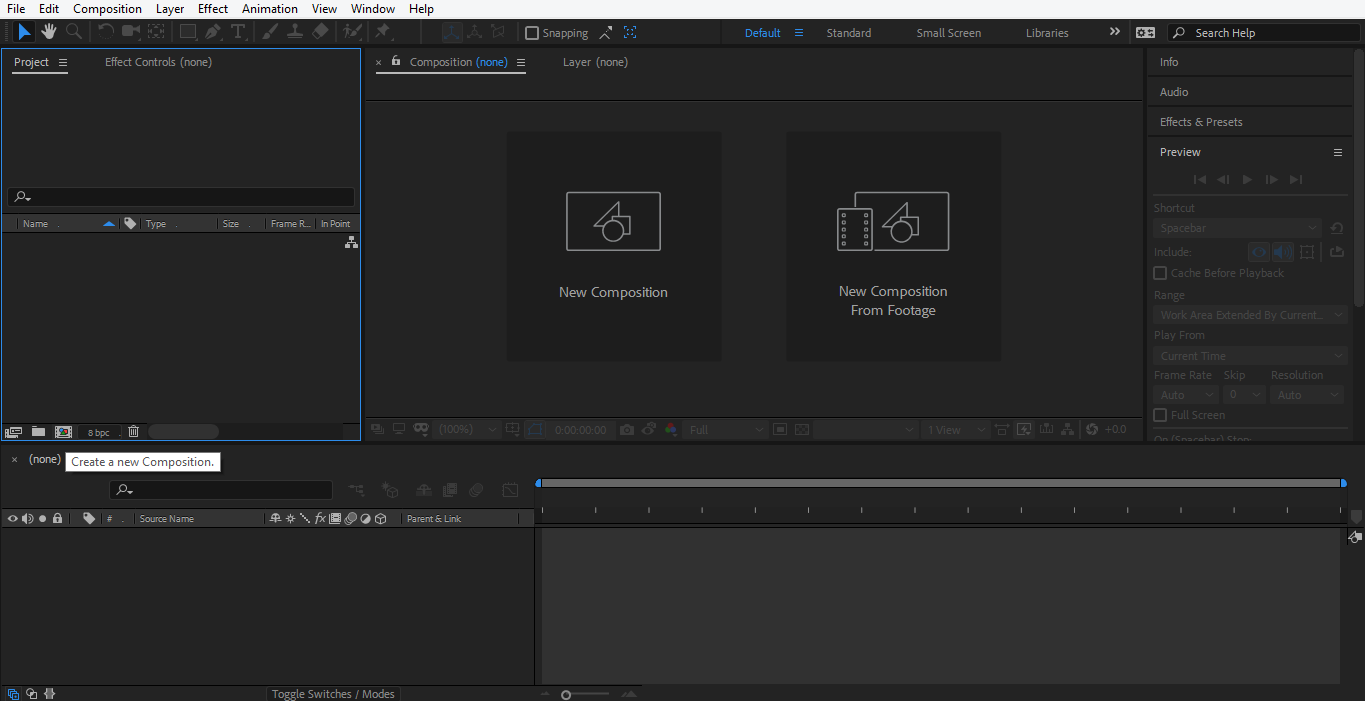Image resolution: width=1365 pixels, height=701 pixels.
Task: Select the Type tool
Action: (238, 32)
